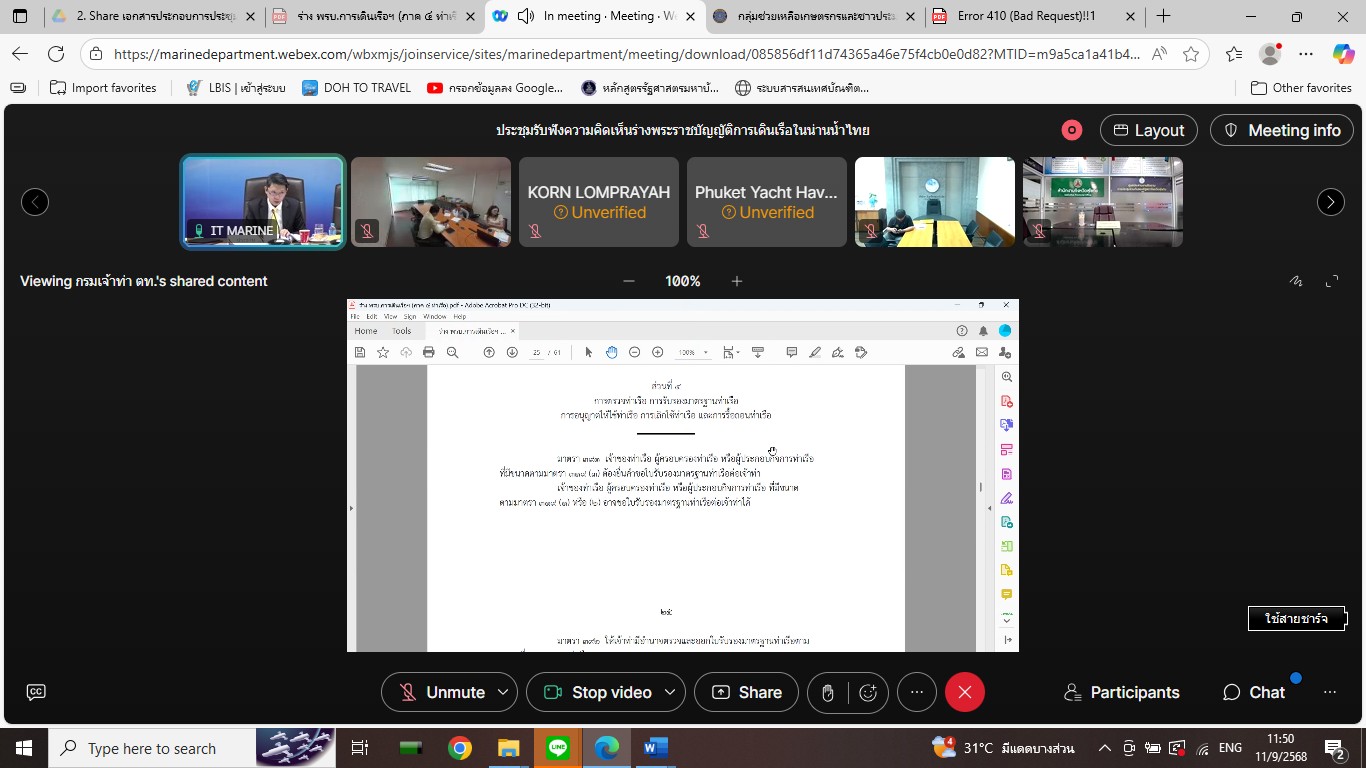Image resolution: width=1366 pixels, height=768 pixels.
Task: Toggle Stop video button
Action: pyautogui.click(x=597, y=692)
